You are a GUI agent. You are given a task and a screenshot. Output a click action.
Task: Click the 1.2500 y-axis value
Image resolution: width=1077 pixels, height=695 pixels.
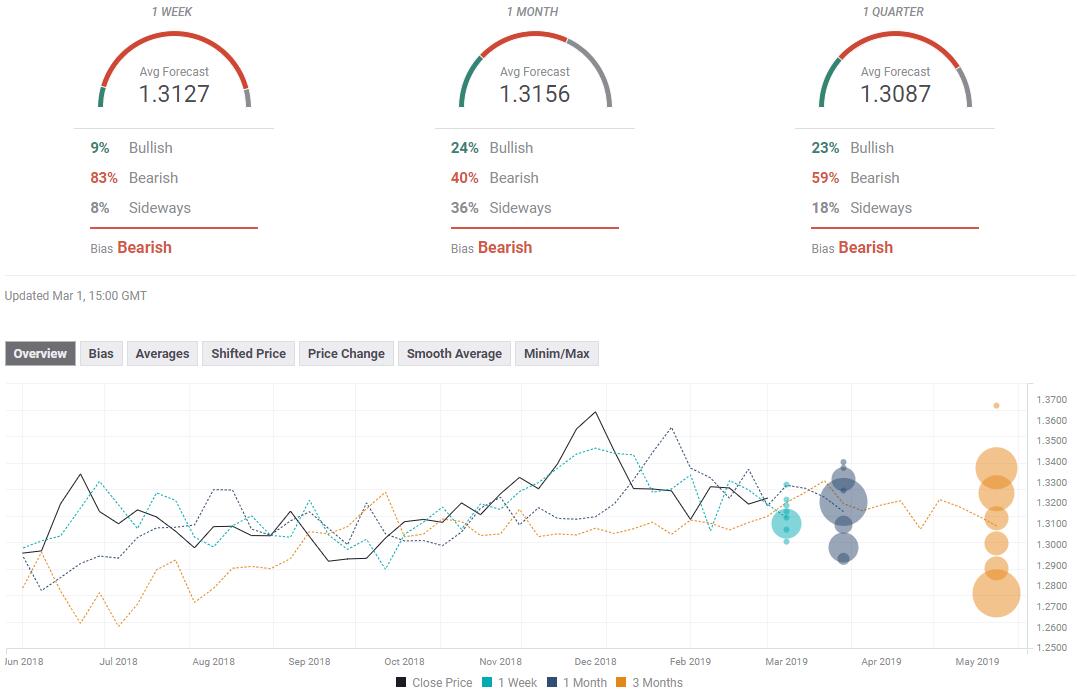[x=1052, y=648]
